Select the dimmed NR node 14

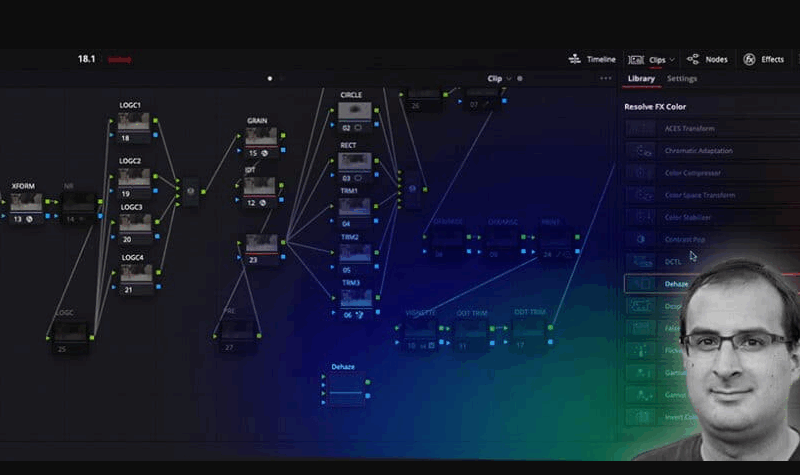[x=79, y=207]
